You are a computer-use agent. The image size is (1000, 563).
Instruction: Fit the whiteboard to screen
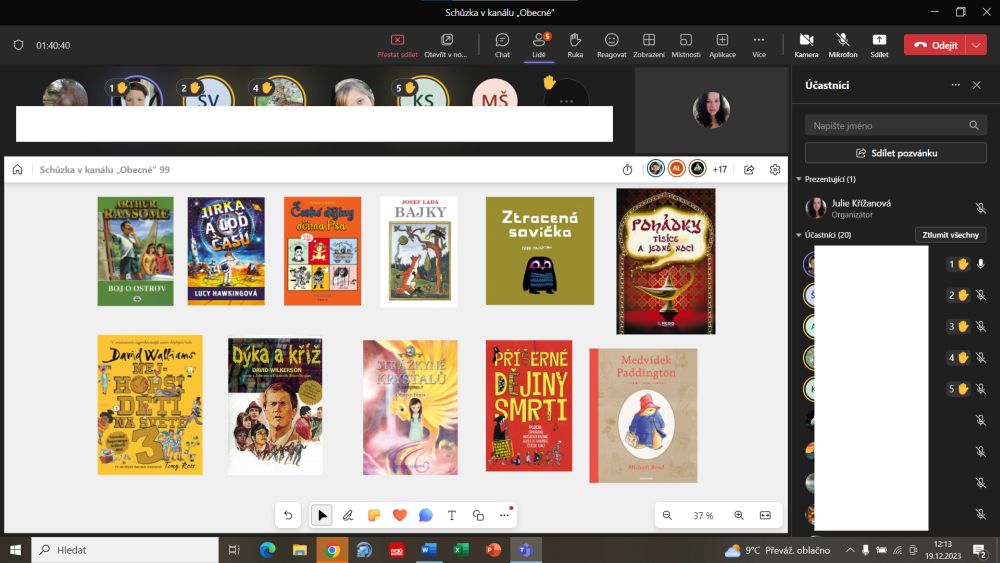pyautogui.click(x=765, y=515)
